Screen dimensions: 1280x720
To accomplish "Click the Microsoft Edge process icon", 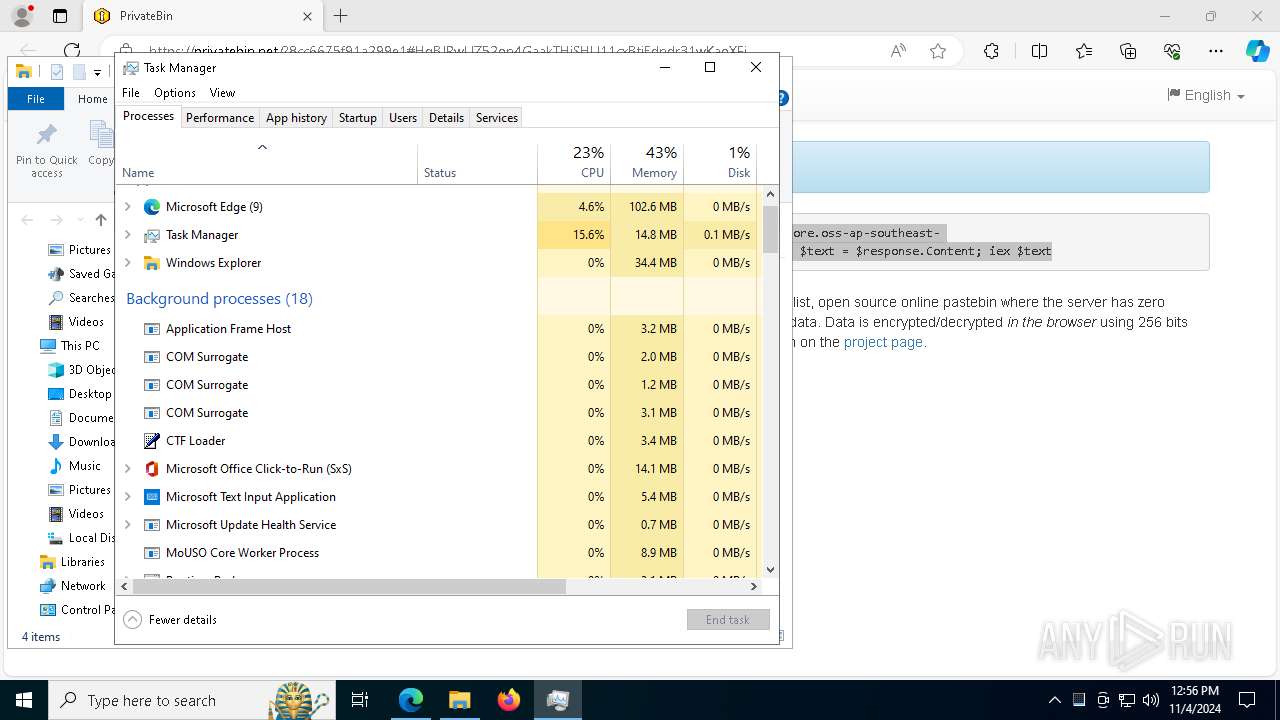I will pos(152,207).
